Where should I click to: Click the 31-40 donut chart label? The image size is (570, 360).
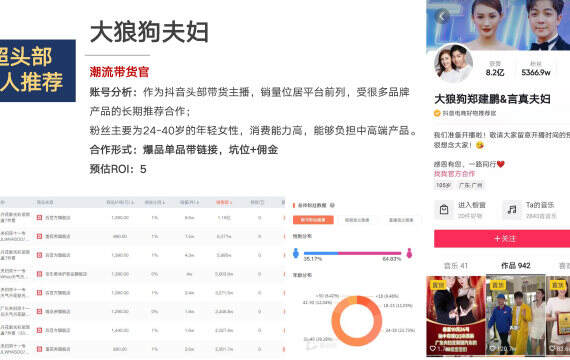pyautogui.click(x=318, y=339)
